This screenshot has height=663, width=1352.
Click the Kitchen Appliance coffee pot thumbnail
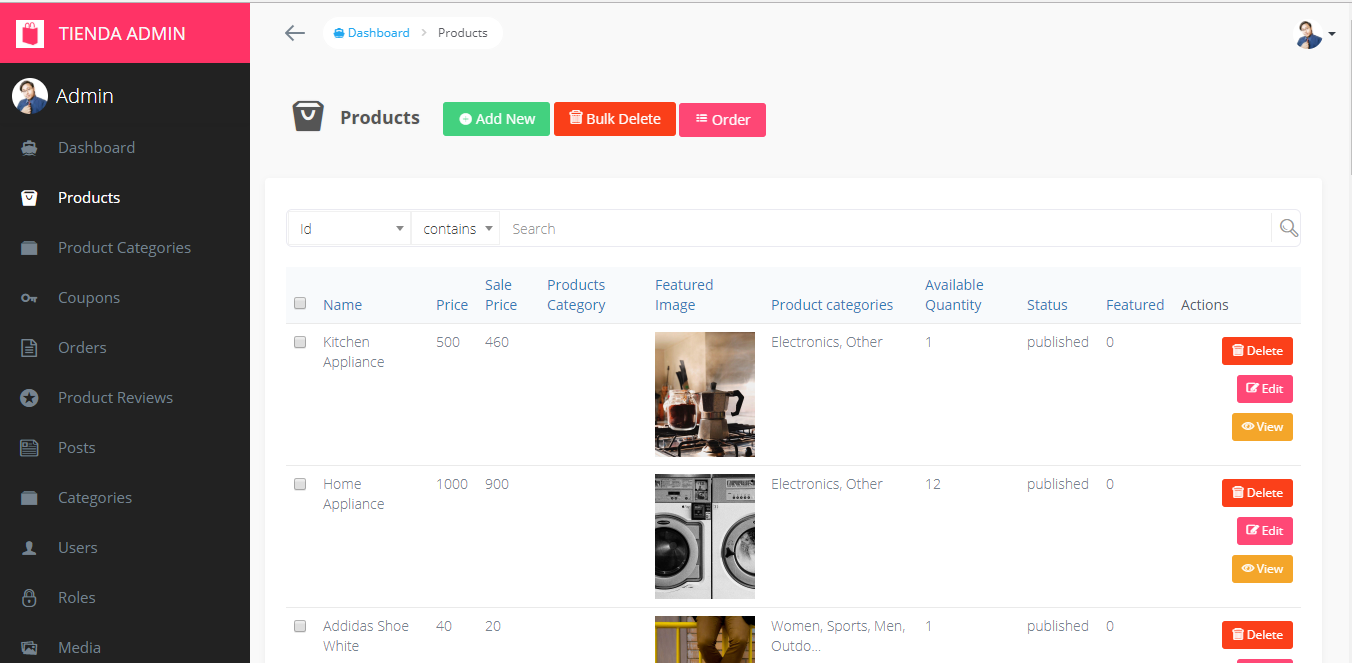705,395
